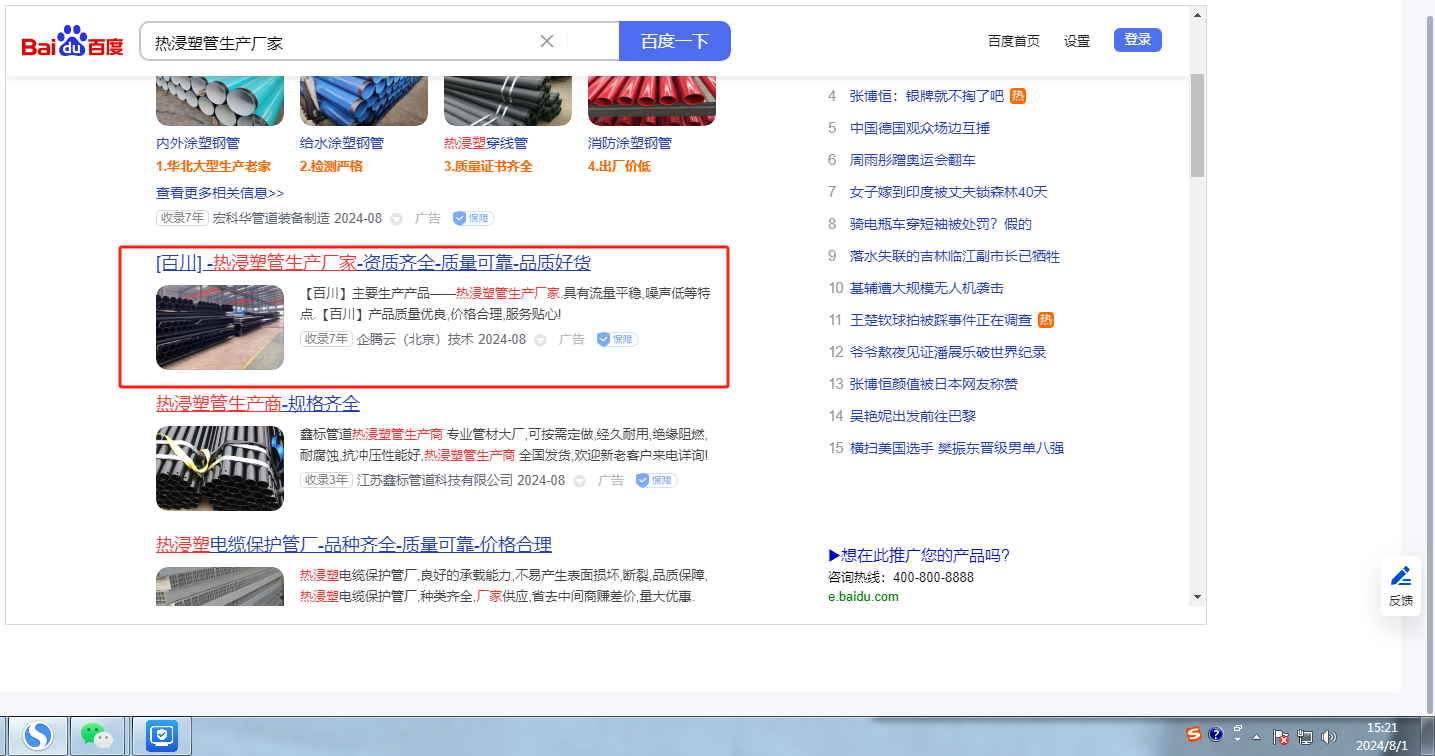Open the 百度首页 link

pyautogui.click(x=1014, y=41)
